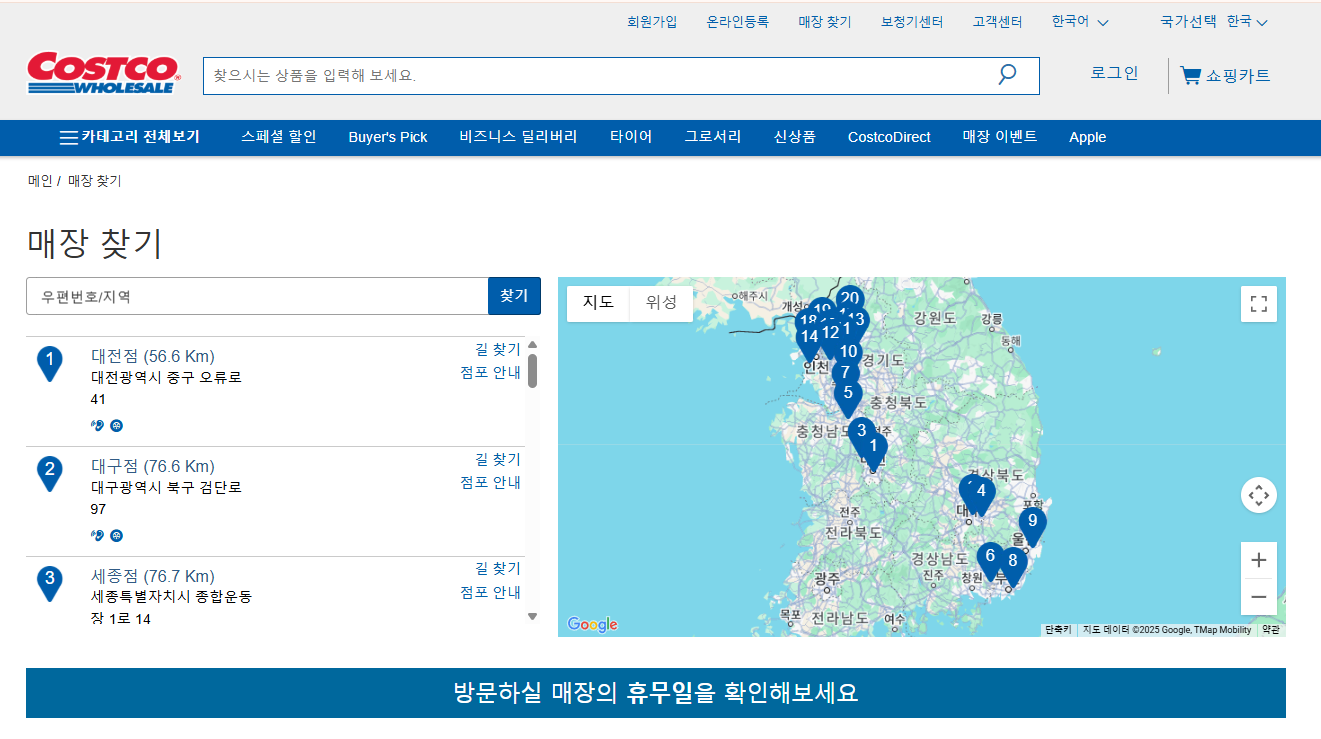
Task: Click the 온라인등록 link
Action: click(x=738, y=22)
